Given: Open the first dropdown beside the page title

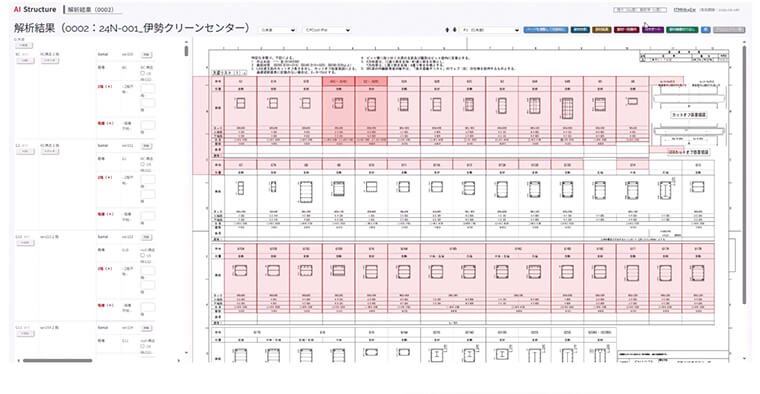Looking at the screenshot, I should (x=278, y=30).
